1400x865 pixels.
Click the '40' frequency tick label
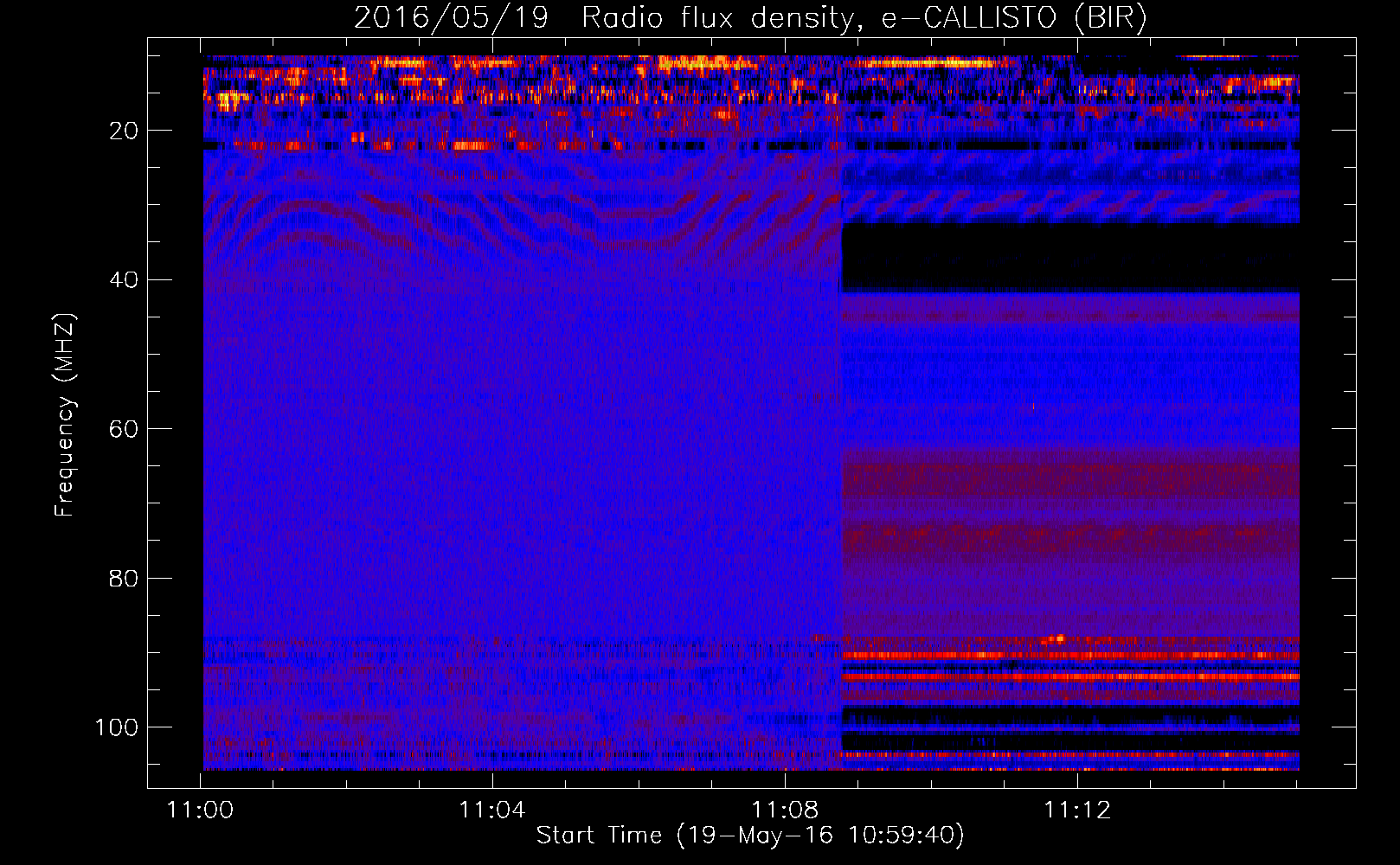tap(124, 280)
